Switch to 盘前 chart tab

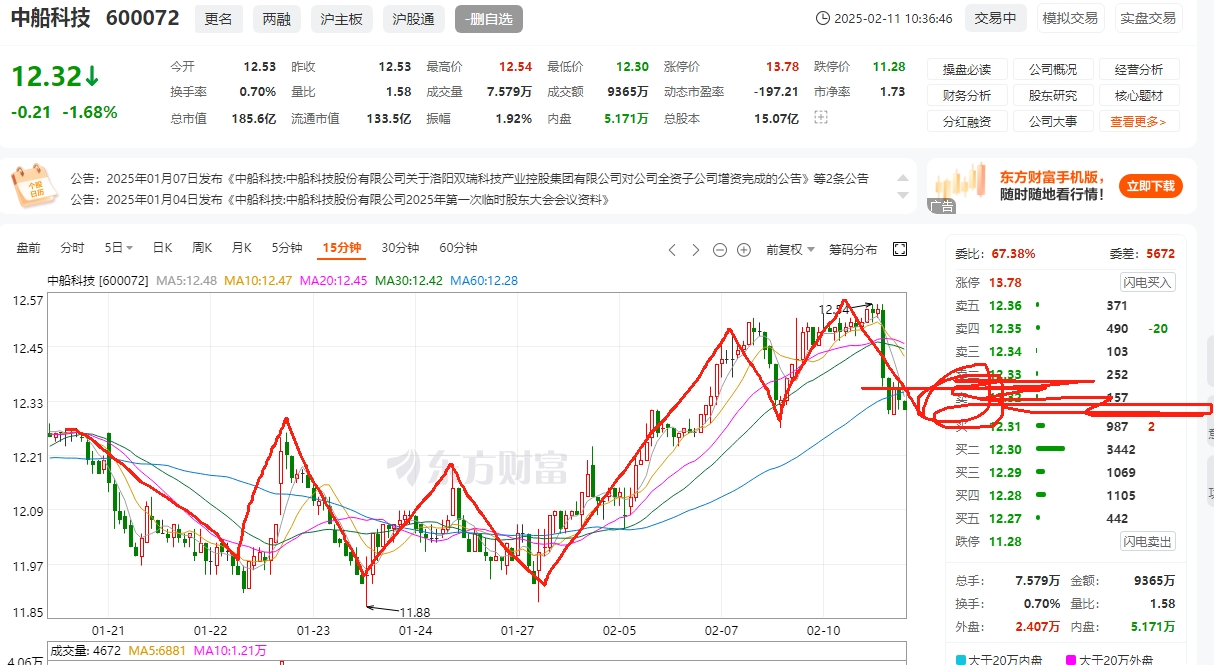(x=29, y=248)
